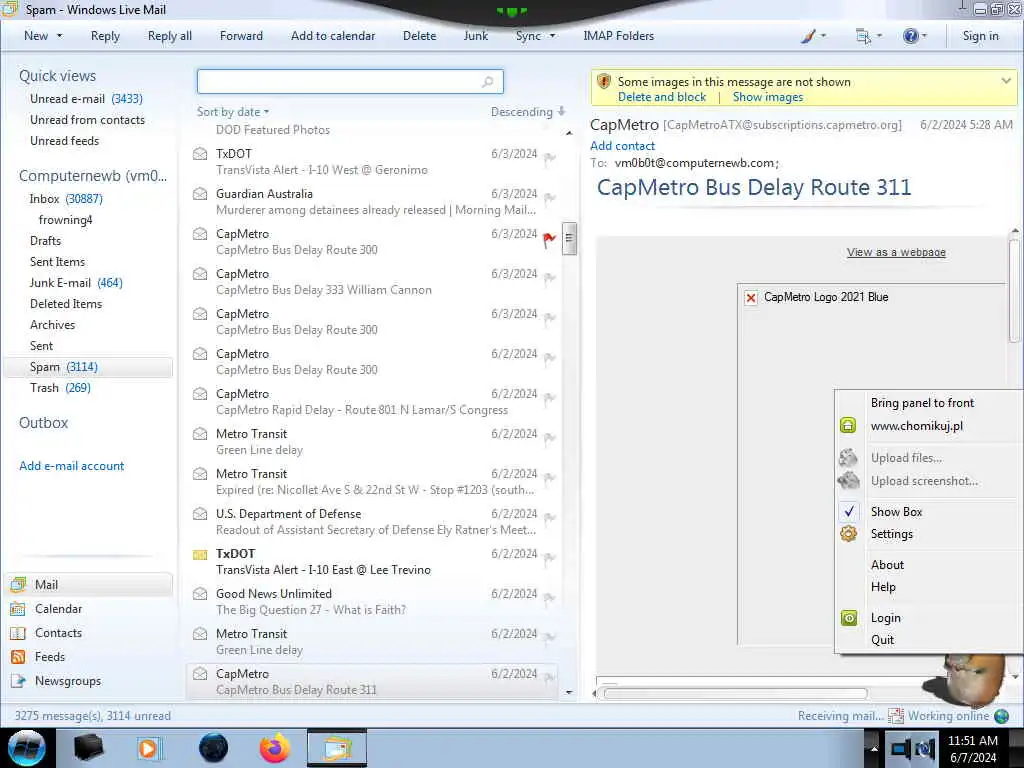Show hidden system tray icons arrow
This screenshot has height=768, width=1024.
(874, 748)
